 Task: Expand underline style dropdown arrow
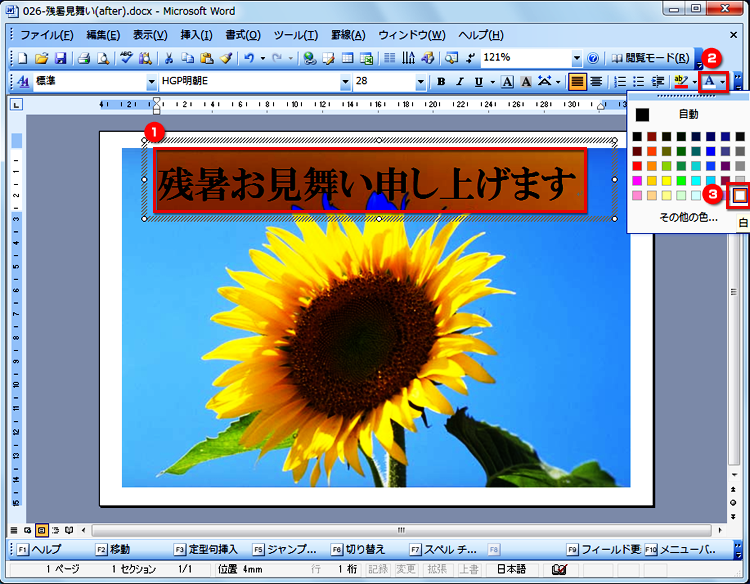tap(492, 82)
